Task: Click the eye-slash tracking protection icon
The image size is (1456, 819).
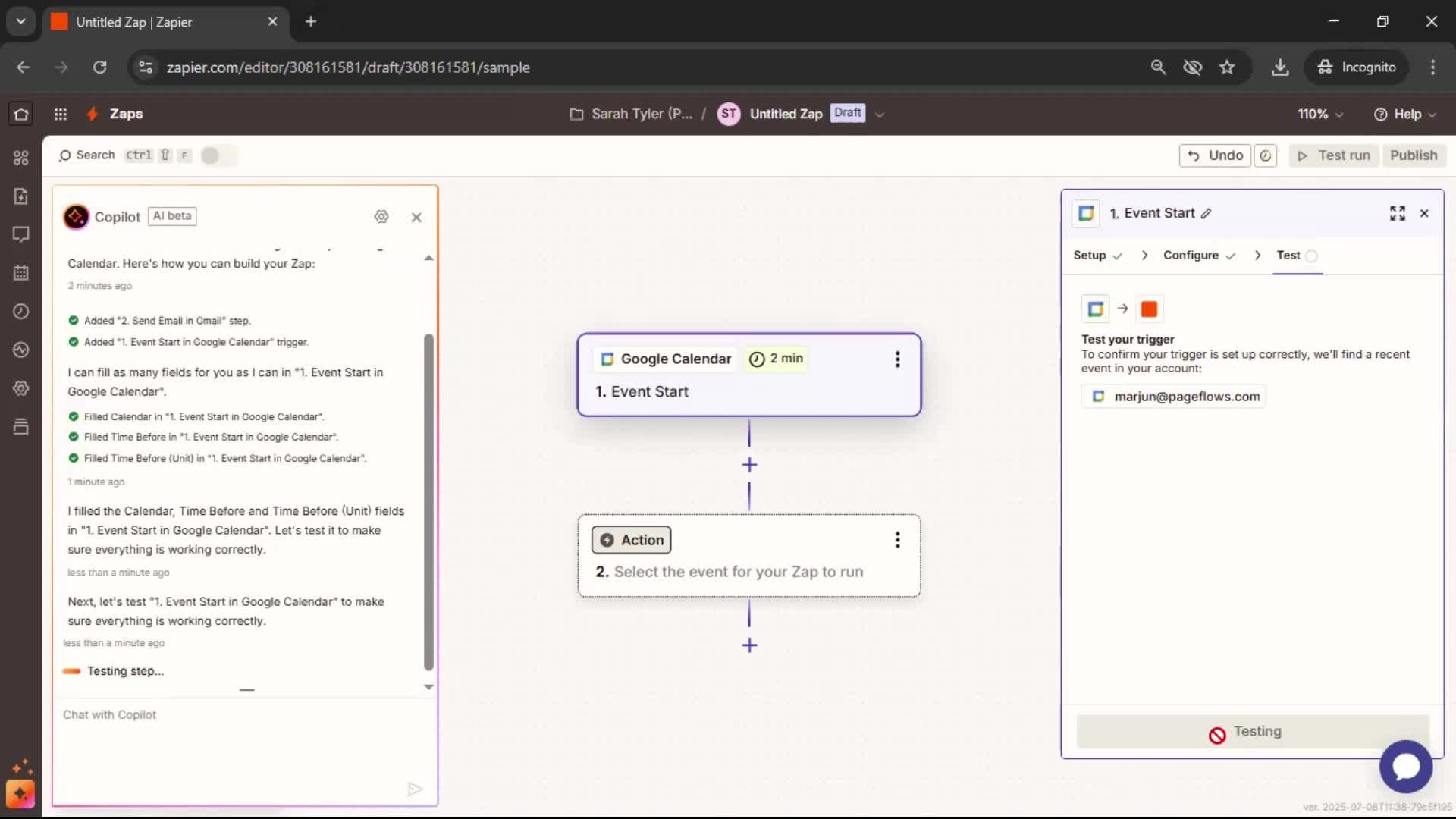Action: point(1193,67)
